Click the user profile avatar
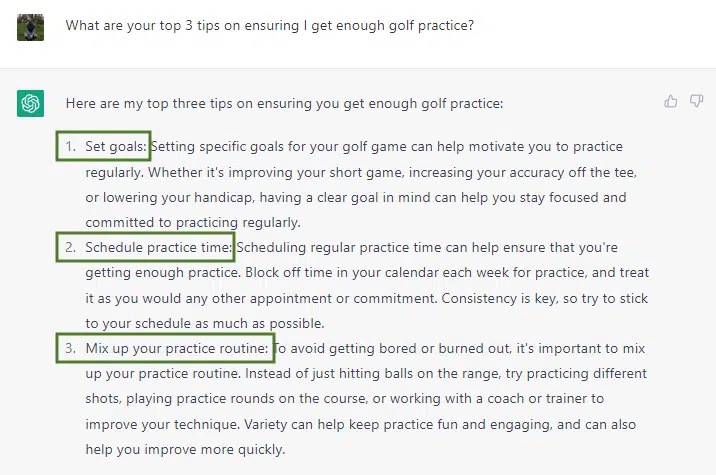716x475 pixels. [31, 27]
